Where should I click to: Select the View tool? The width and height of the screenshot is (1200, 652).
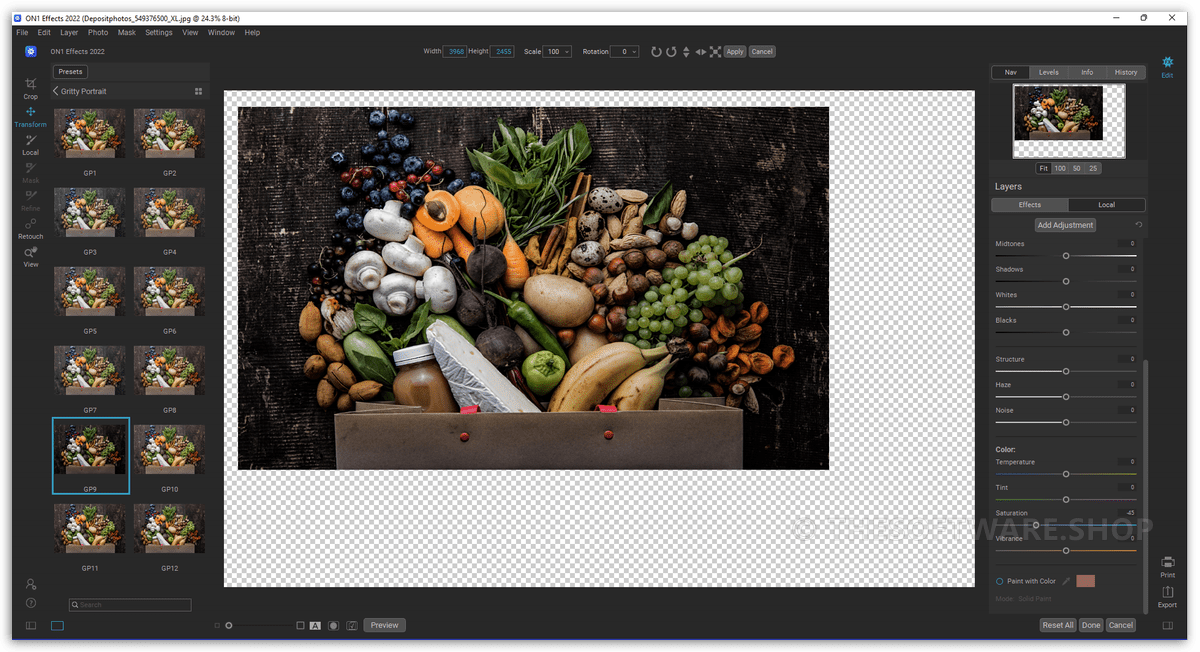coord(31,257)
